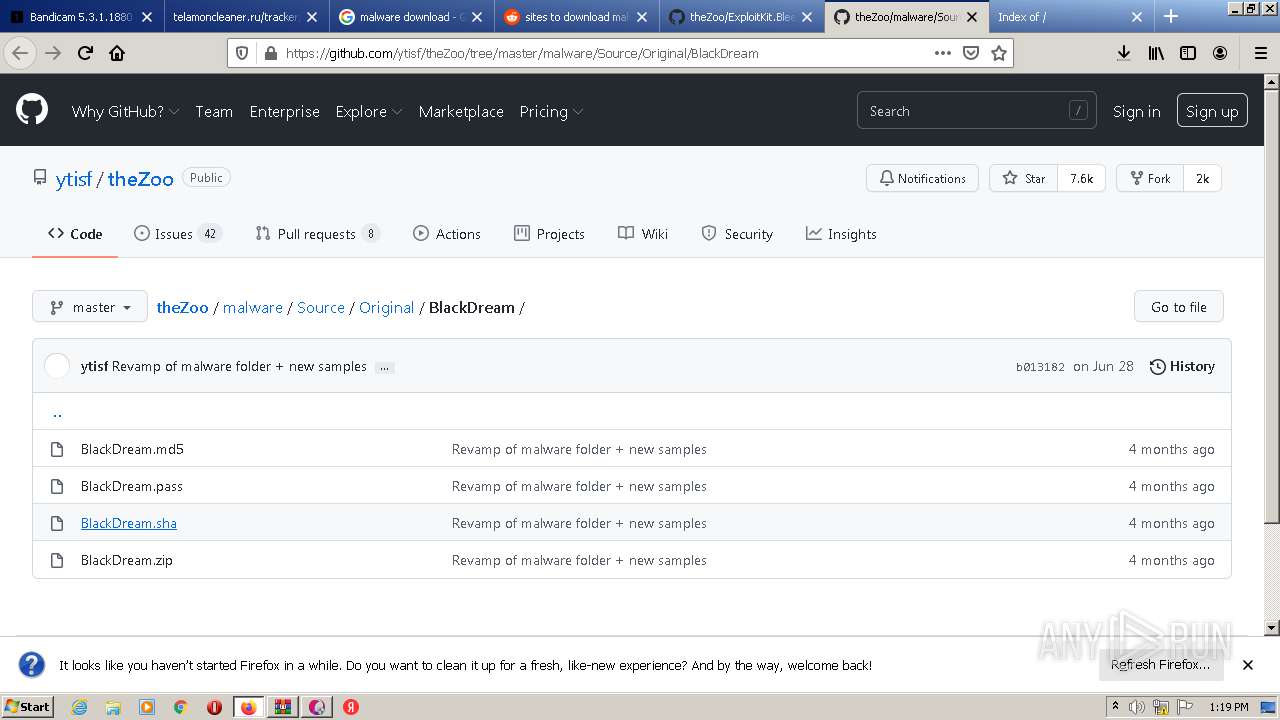Open Why GitHub? dropdown menu
The image size is (1280, 720).
click(125, 111)
